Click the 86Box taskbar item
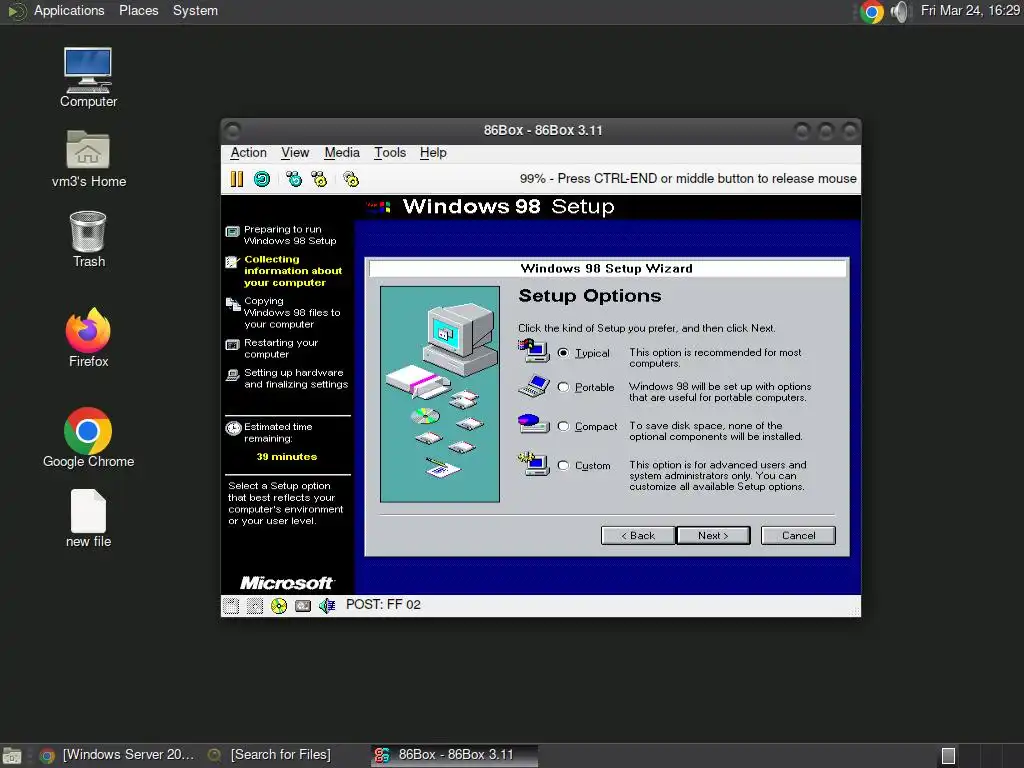 tap(455, 755)
